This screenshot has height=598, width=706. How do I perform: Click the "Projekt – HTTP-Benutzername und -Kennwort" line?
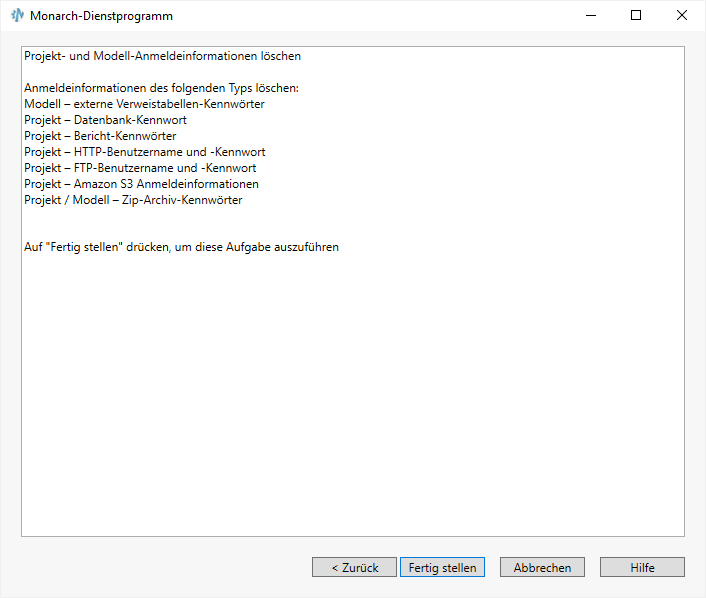point(144,152)
